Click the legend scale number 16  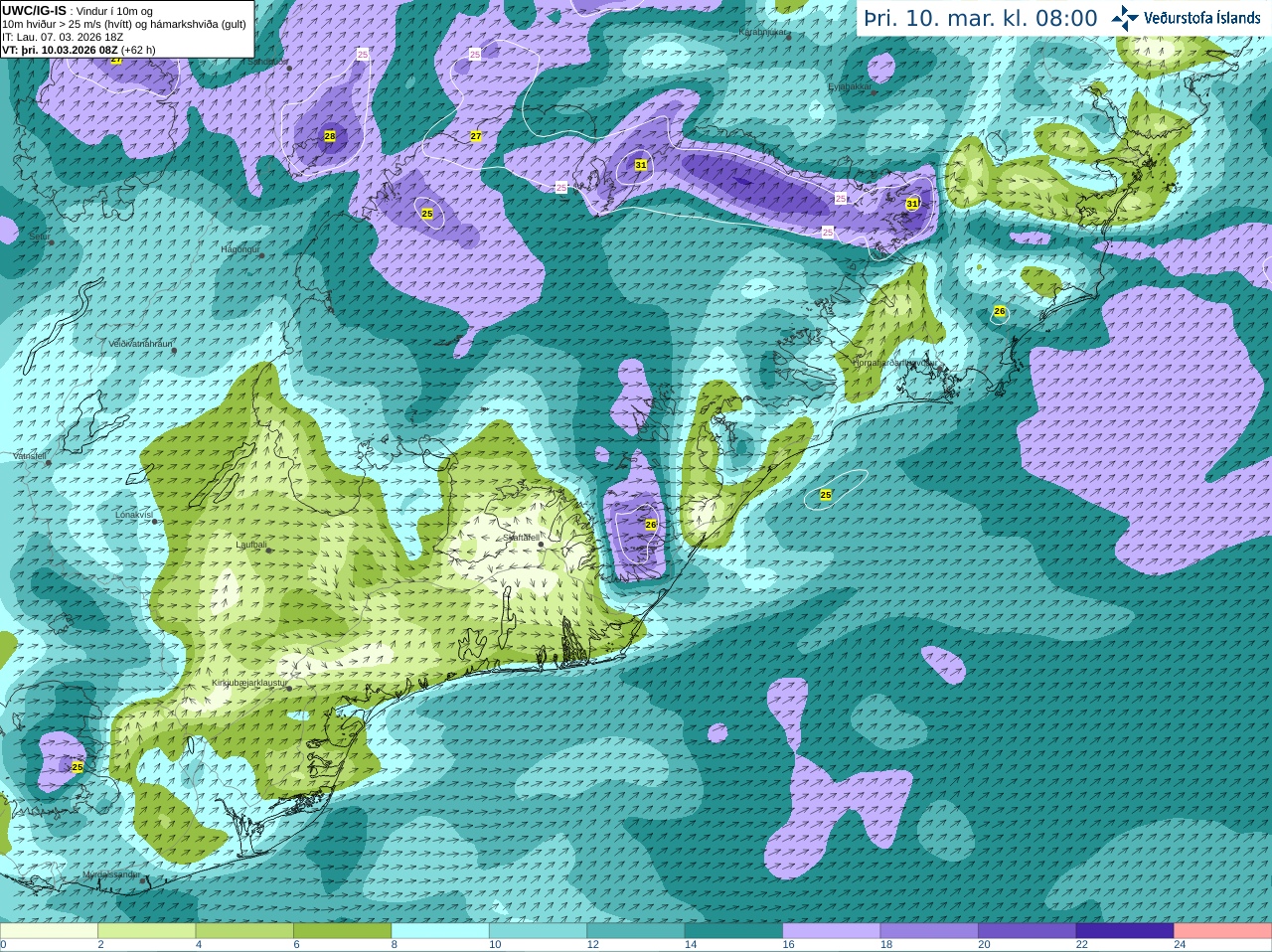point(788,945)
